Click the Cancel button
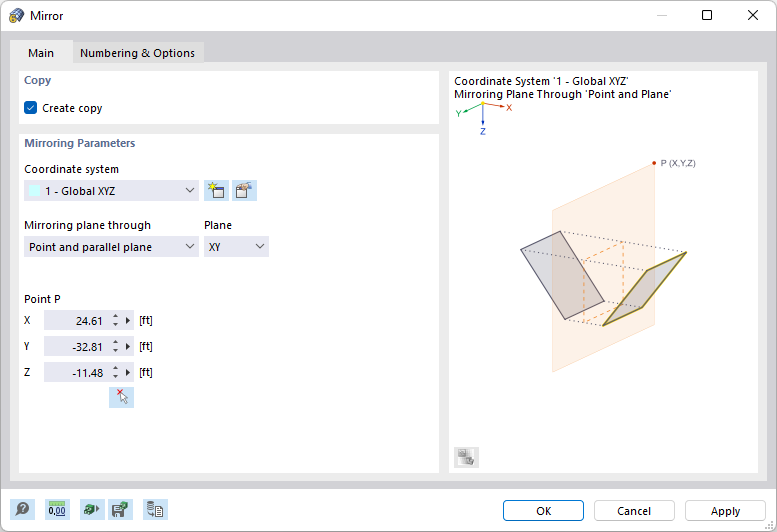Screen dimensions: 777x532 click(634, 511)
